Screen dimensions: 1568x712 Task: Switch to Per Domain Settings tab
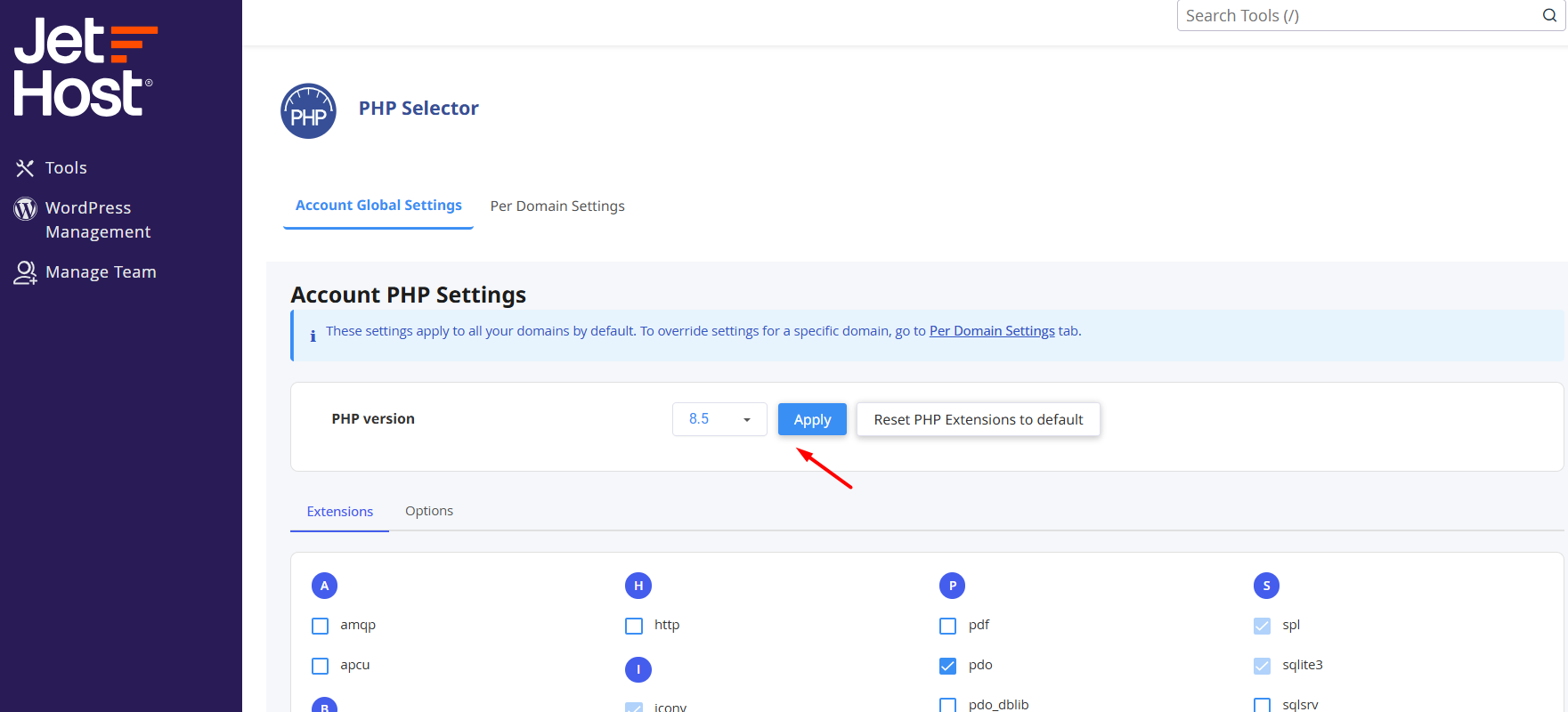[x=557, y=206]
